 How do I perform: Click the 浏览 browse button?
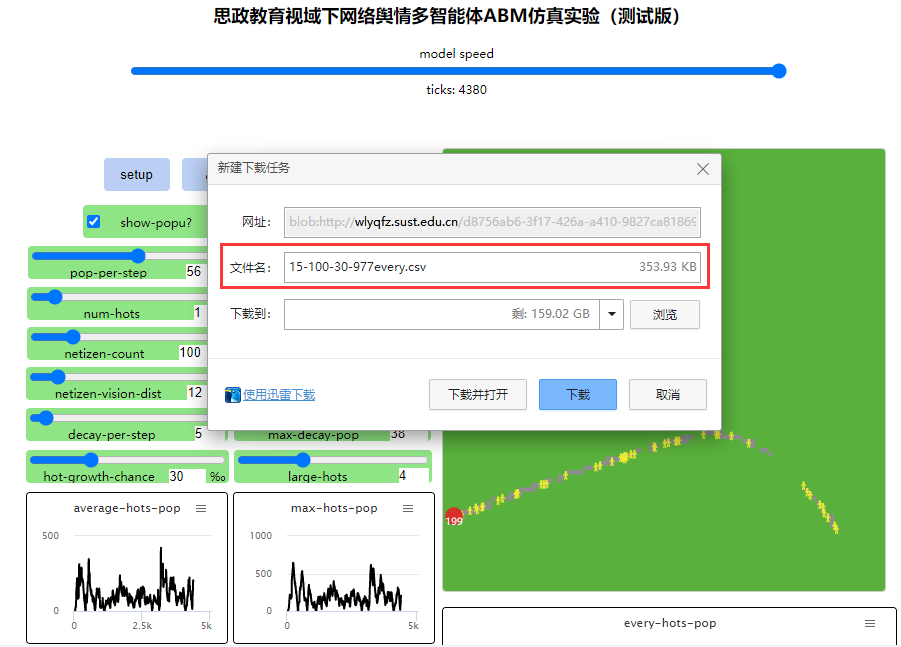665,315
